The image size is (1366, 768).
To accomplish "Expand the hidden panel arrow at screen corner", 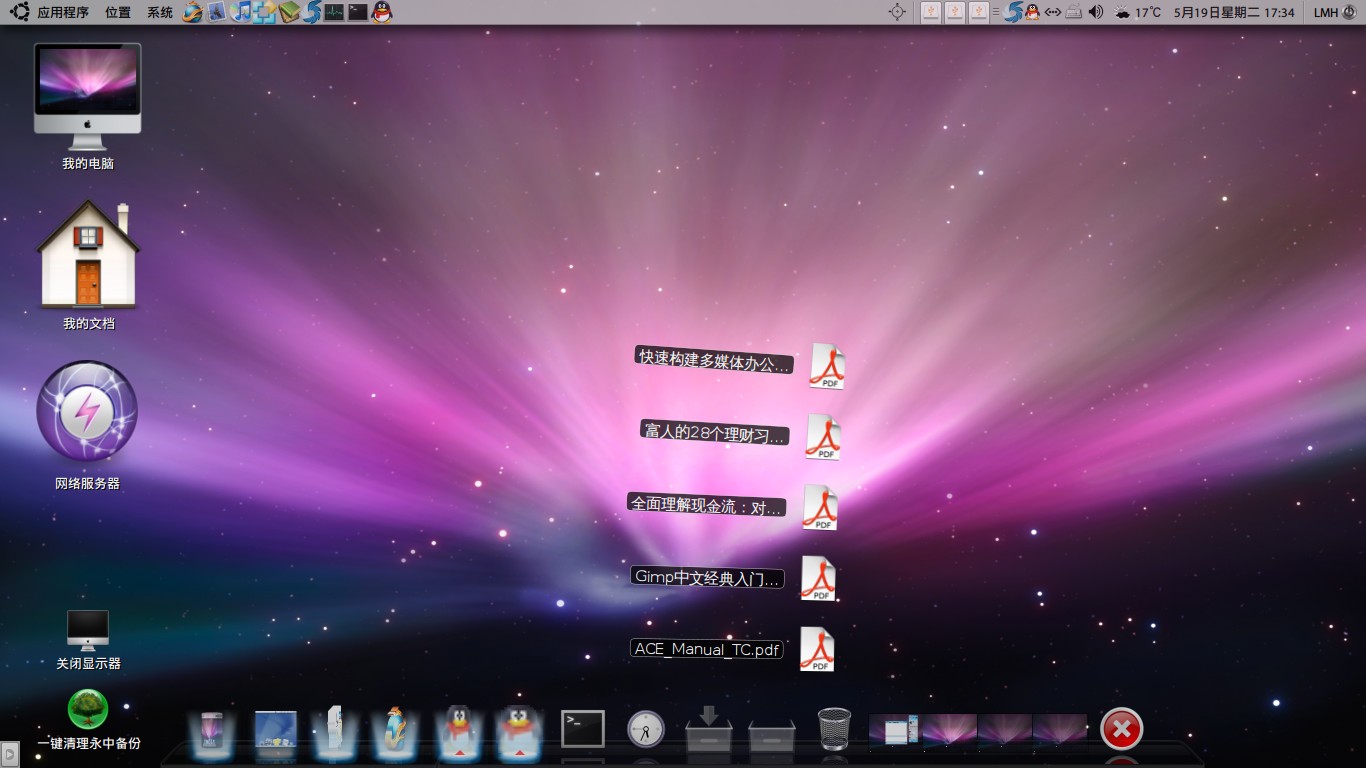I will (9, 753).
